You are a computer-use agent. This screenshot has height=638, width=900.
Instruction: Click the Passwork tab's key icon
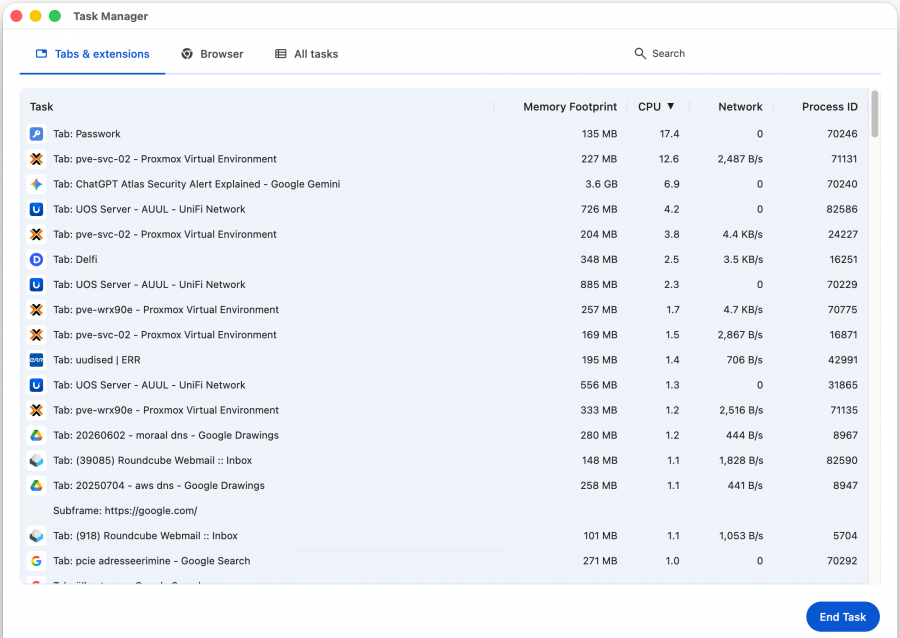coord(36,134)
